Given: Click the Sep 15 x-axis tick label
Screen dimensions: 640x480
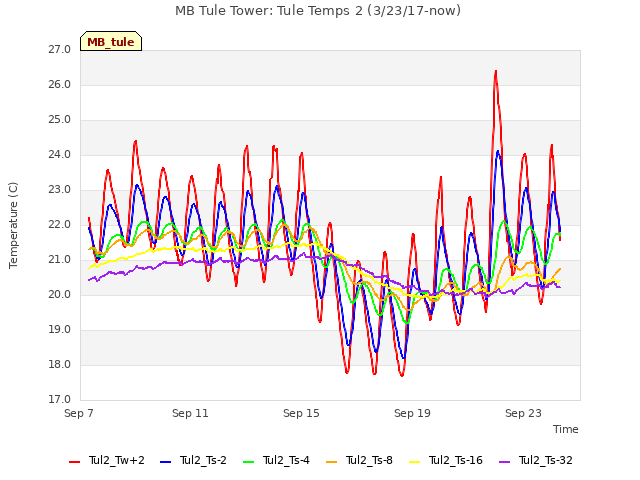Looking at the screenshot, I should coord(301,413).
